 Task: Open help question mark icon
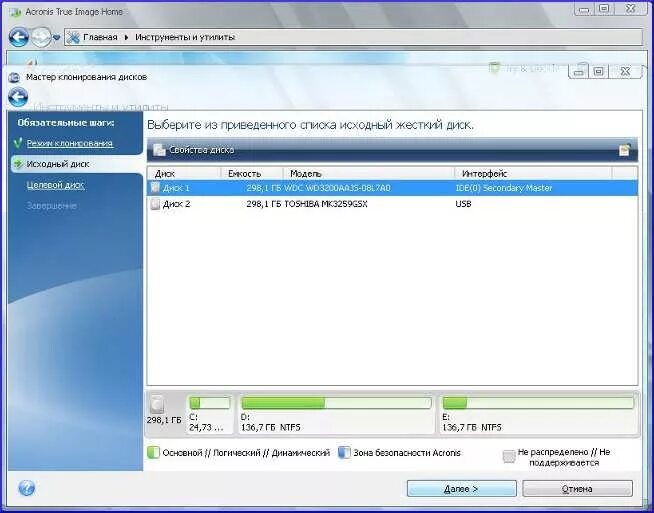click(x=27, y=488)
